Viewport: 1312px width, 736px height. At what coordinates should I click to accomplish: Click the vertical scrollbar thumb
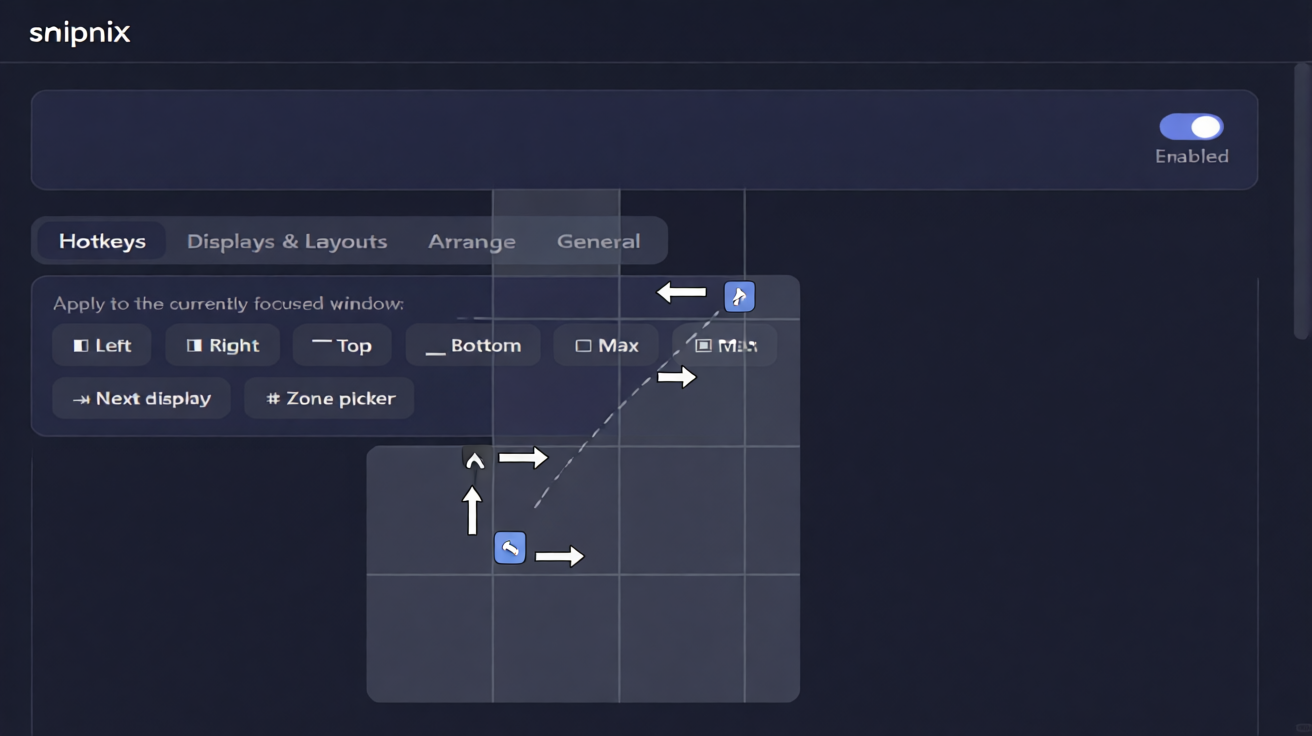click(x=1302, y=200)
